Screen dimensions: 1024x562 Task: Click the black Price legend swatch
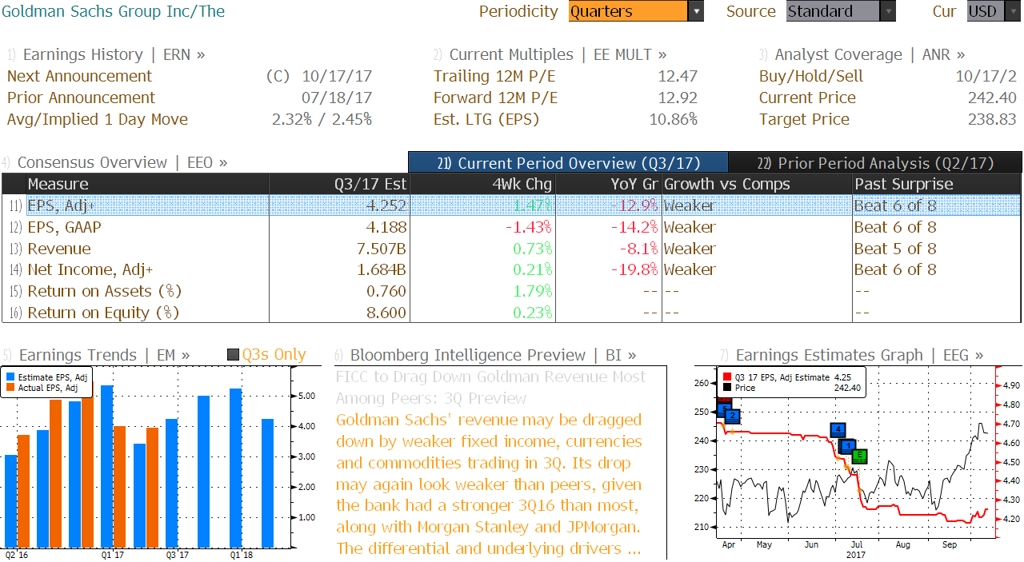[726, 388]
